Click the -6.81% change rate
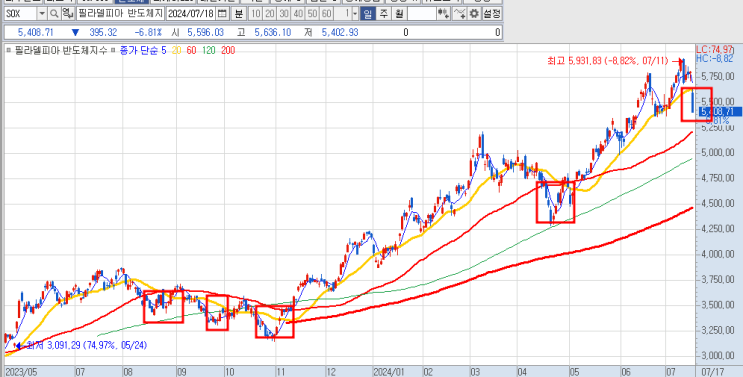This screenshot has width=743, height=377. click(x=148, y=33)
